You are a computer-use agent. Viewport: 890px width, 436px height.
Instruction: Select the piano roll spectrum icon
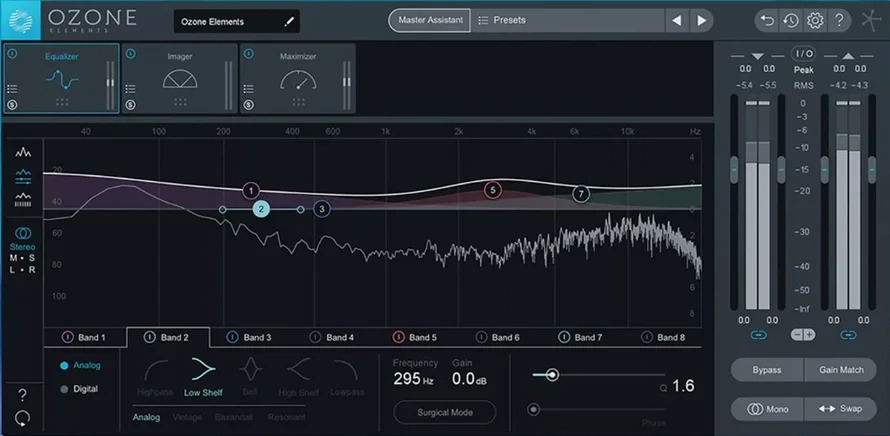pyautogui.click(x=23, y=200)
